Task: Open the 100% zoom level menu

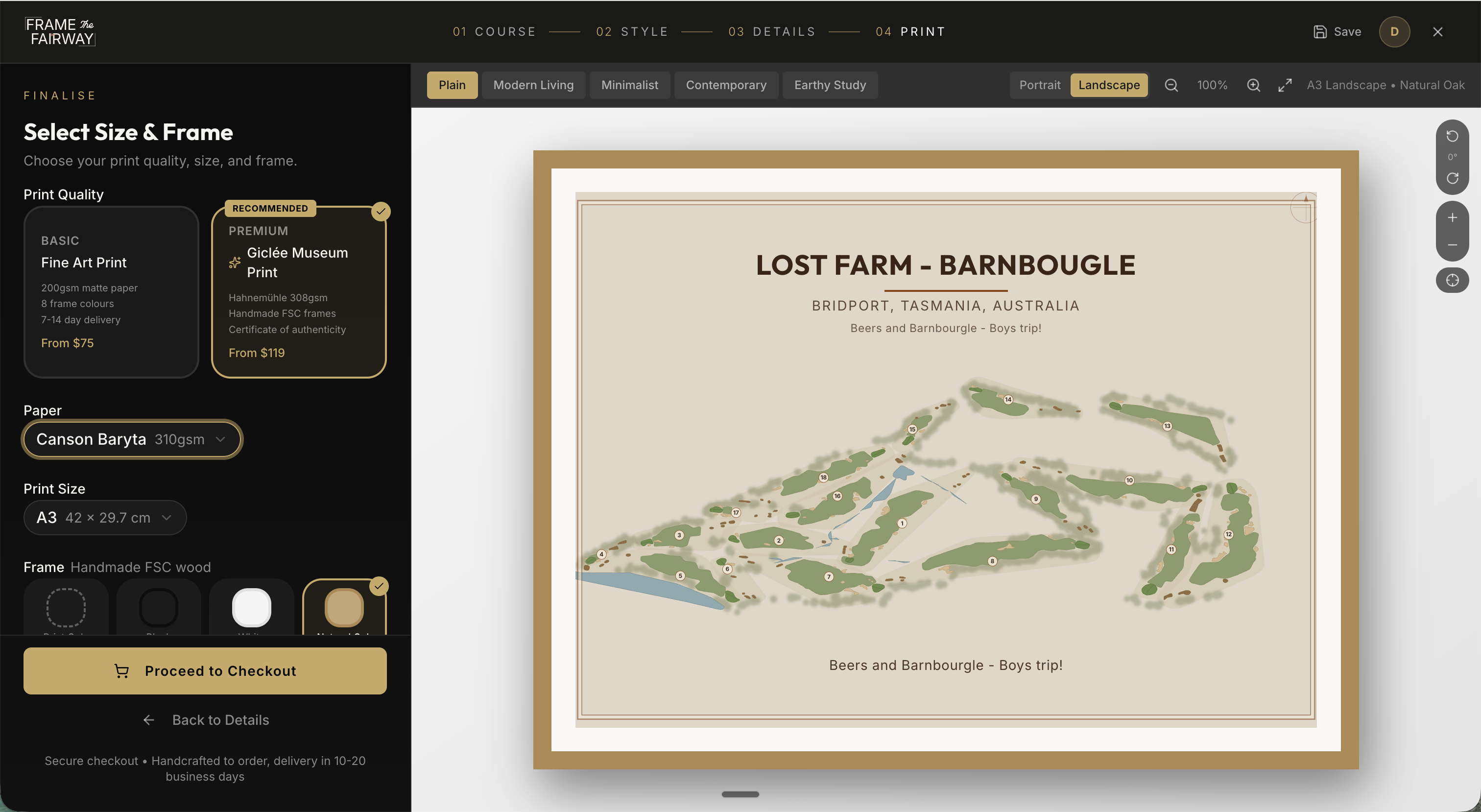Action: [x=1212, y=85]
